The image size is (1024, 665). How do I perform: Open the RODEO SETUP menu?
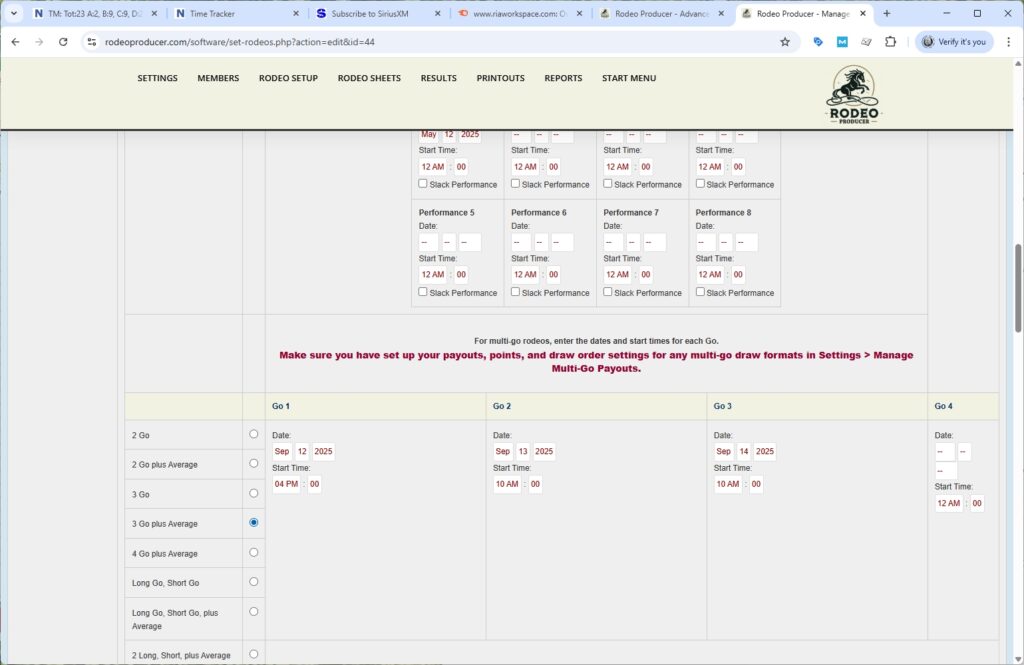[x=288, y=78]
